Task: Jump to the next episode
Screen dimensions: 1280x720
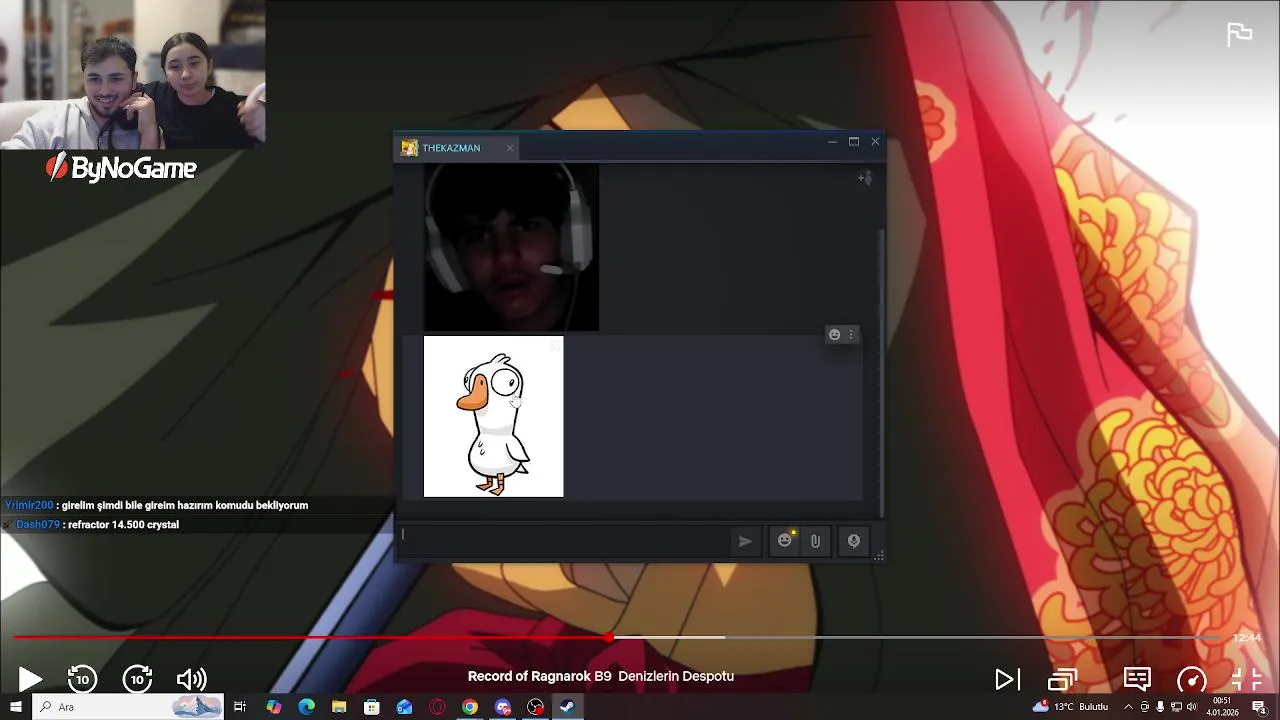Action: pos(1007,680)
